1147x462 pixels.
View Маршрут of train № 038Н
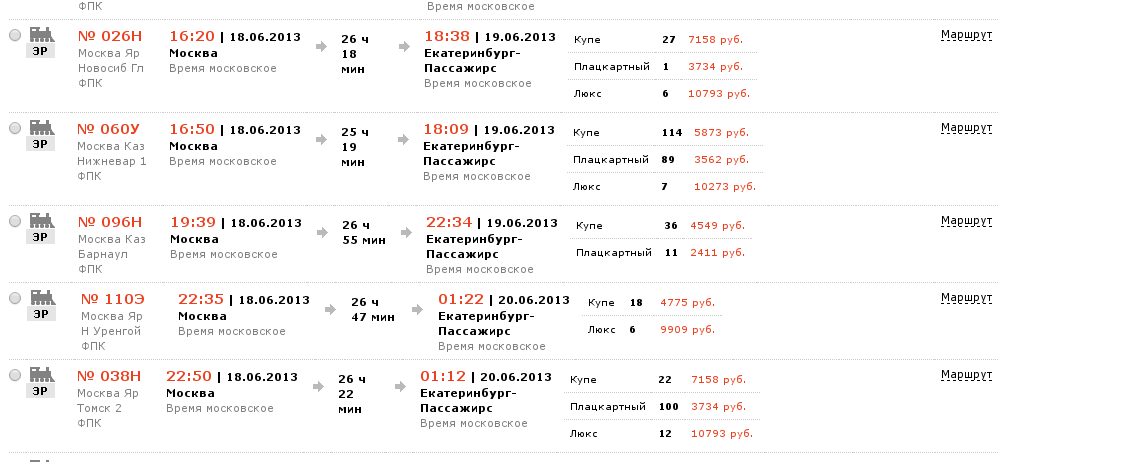pos(966,375)
